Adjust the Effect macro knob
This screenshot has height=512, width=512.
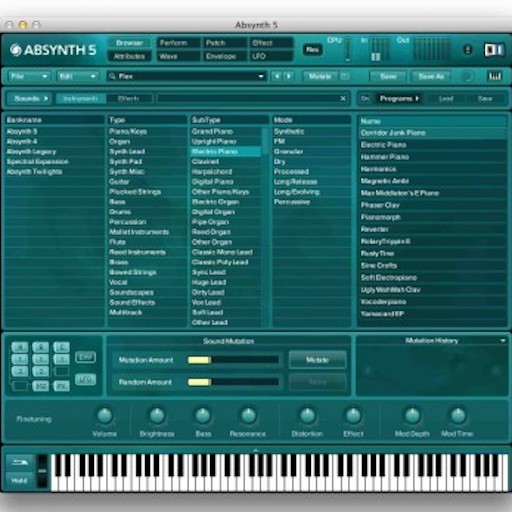click(x=353, y=416)
